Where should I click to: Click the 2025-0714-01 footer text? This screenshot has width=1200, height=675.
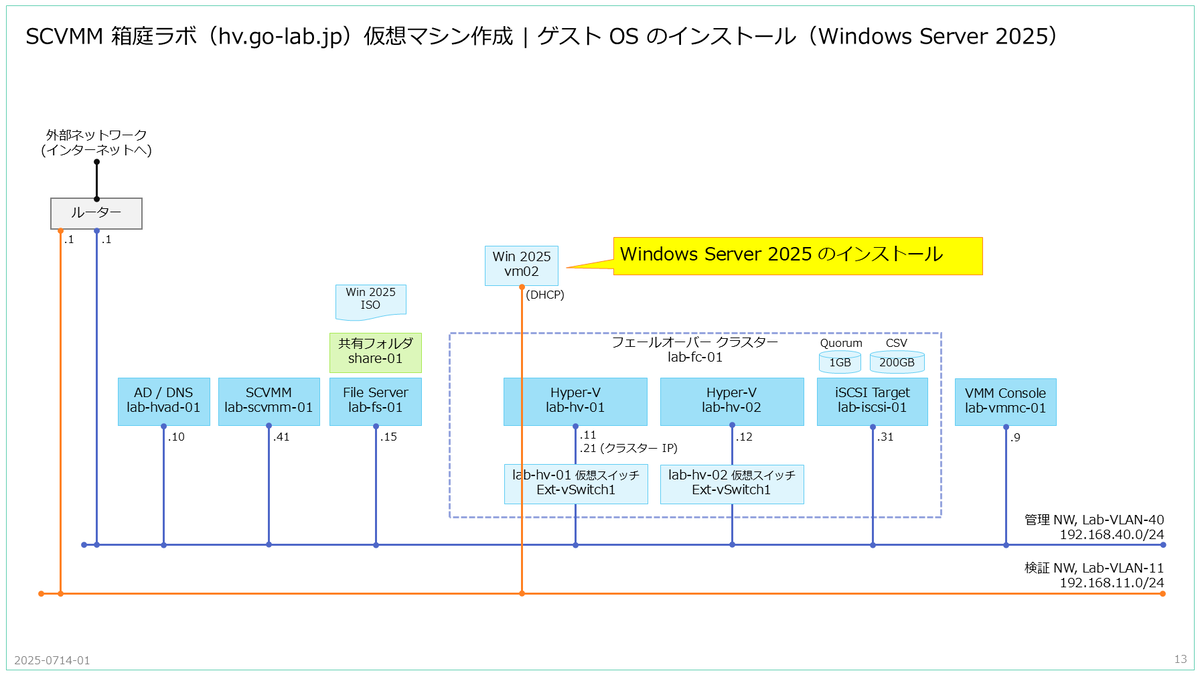pos(52,661)
